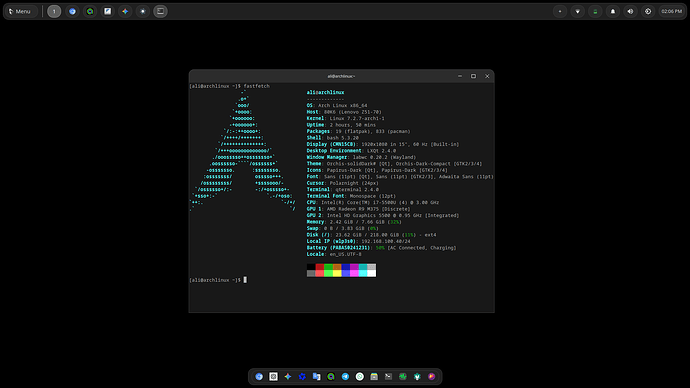Open the white square ChatGPT-style dock icon

(x=273, y=377)
